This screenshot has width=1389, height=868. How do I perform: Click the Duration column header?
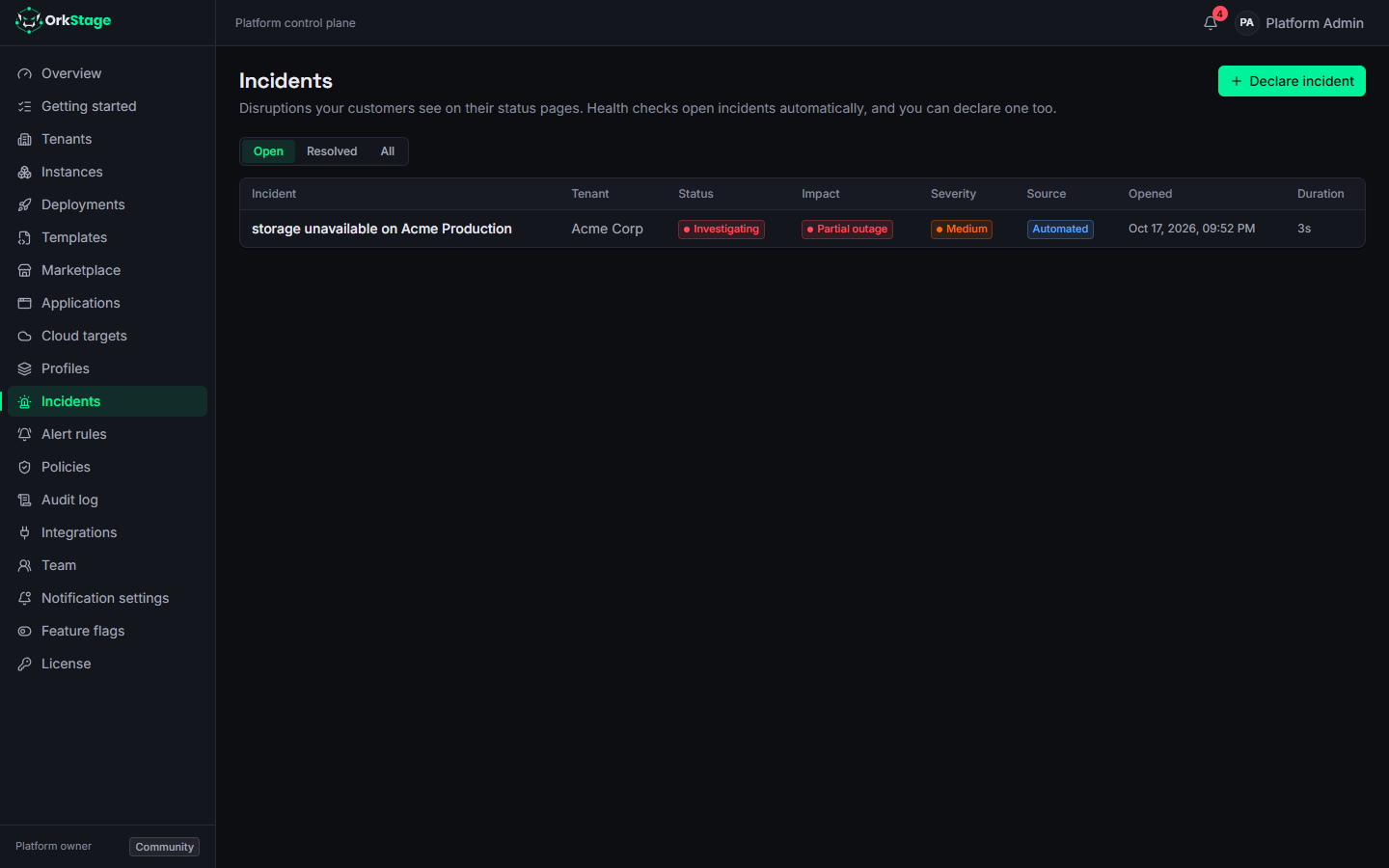[1321, 194]
